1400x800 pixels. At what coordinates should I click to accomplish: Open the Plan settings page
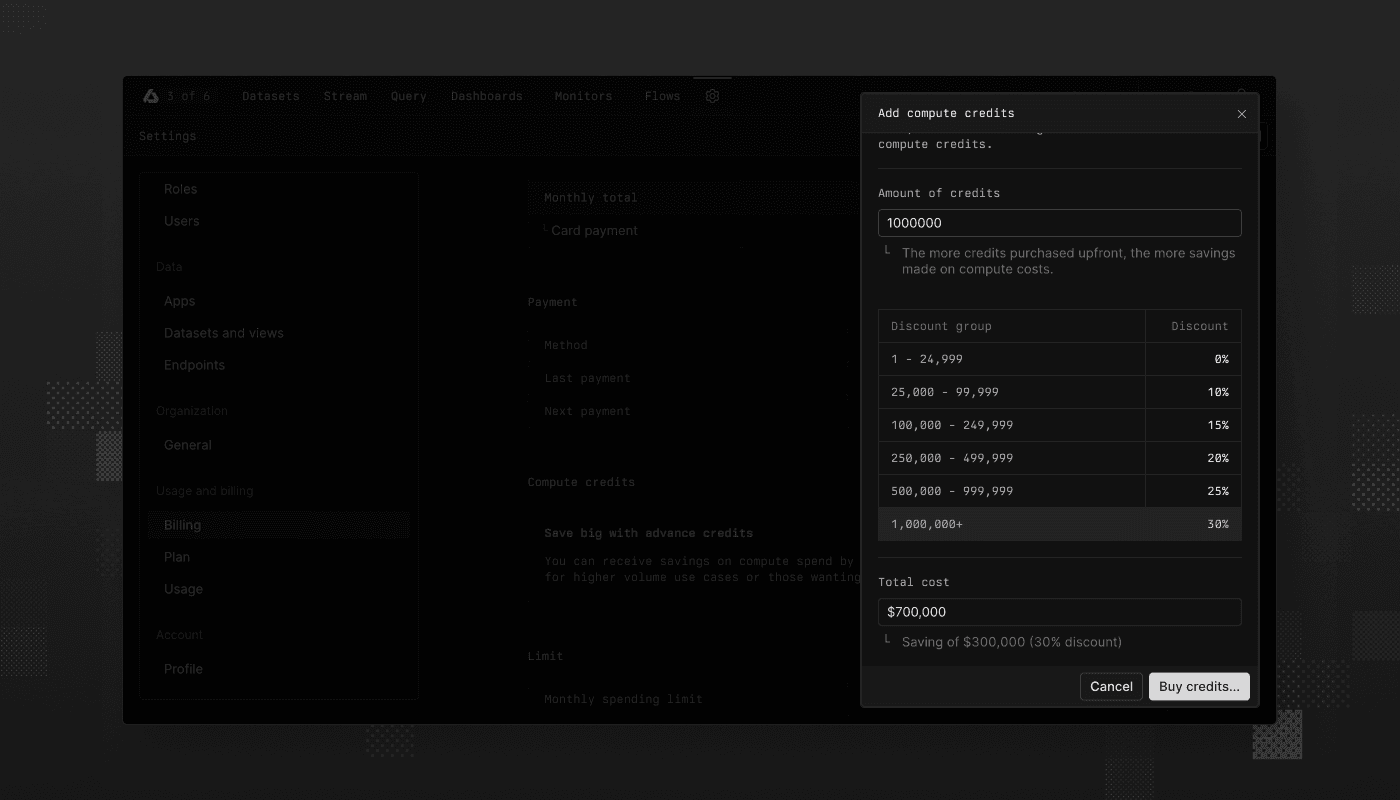(x=177, y=556)
